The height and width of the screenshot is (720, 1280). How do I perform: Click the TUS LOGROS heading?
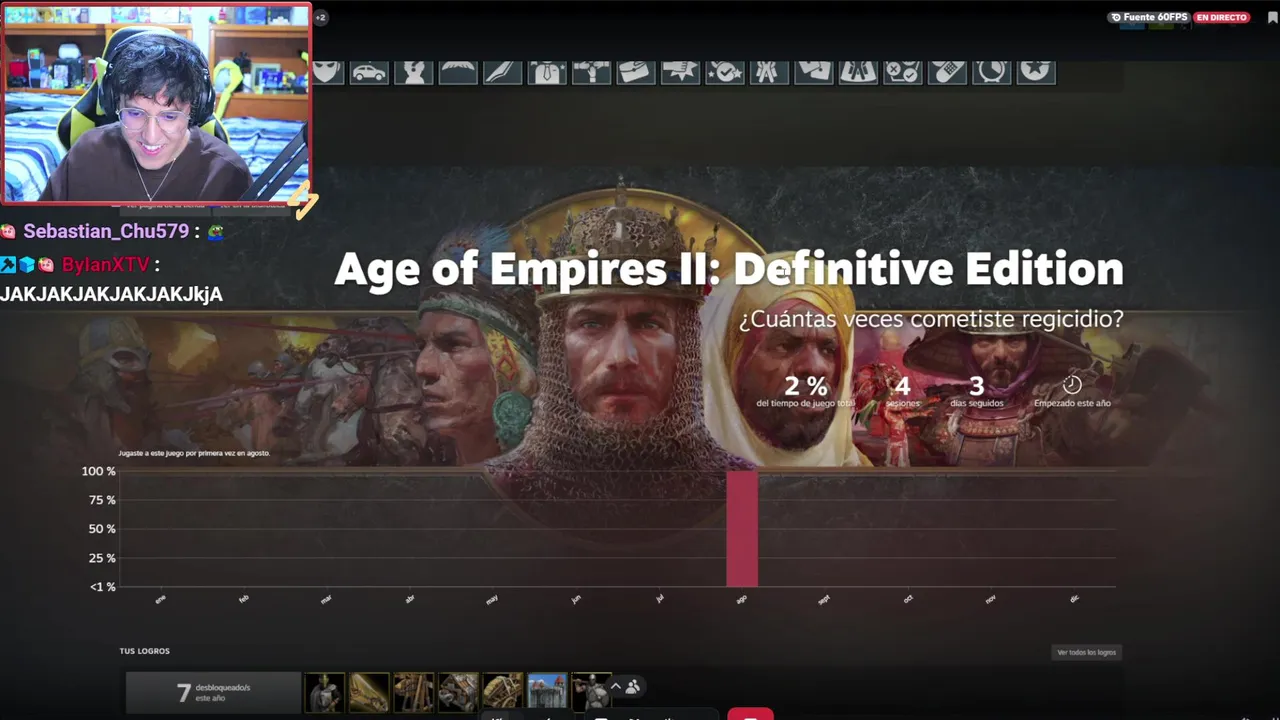pos(145,651)
